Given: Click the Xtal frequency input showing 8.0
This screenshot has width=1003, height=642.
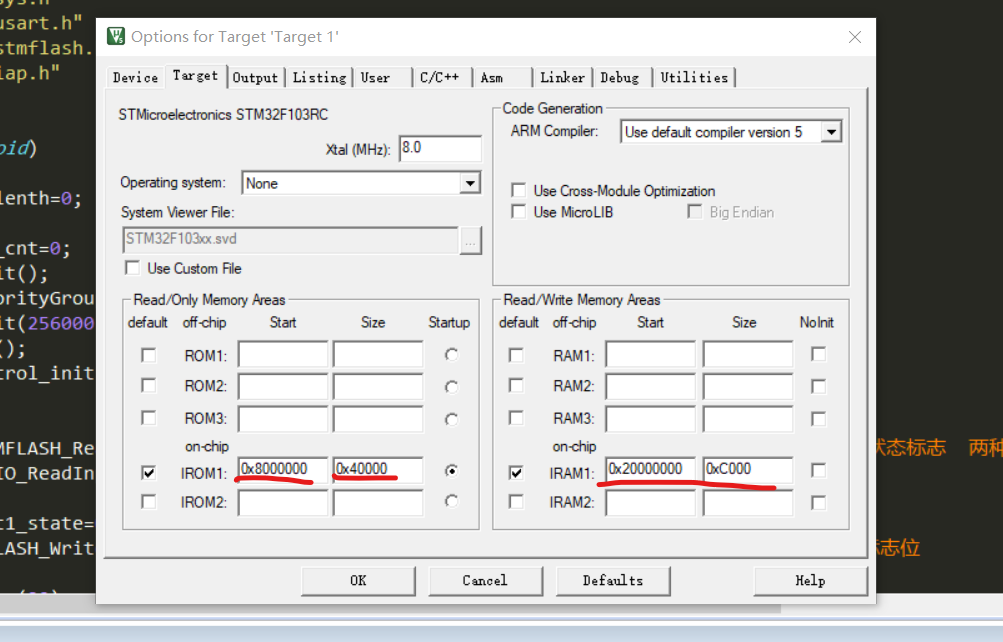Looking at the screenshot, I should pos(440,148).
